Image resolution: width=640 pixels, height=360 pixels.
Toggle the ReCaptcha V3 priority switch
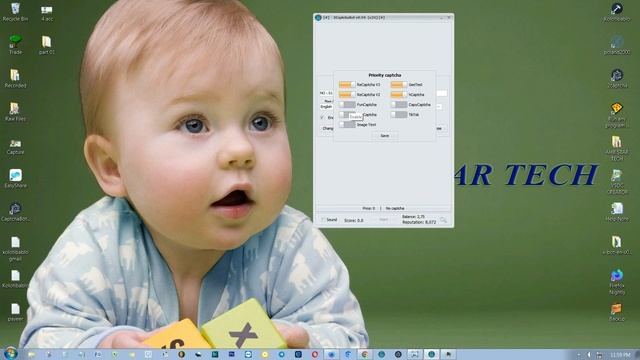pyautogui.click(x=347, y=84)
